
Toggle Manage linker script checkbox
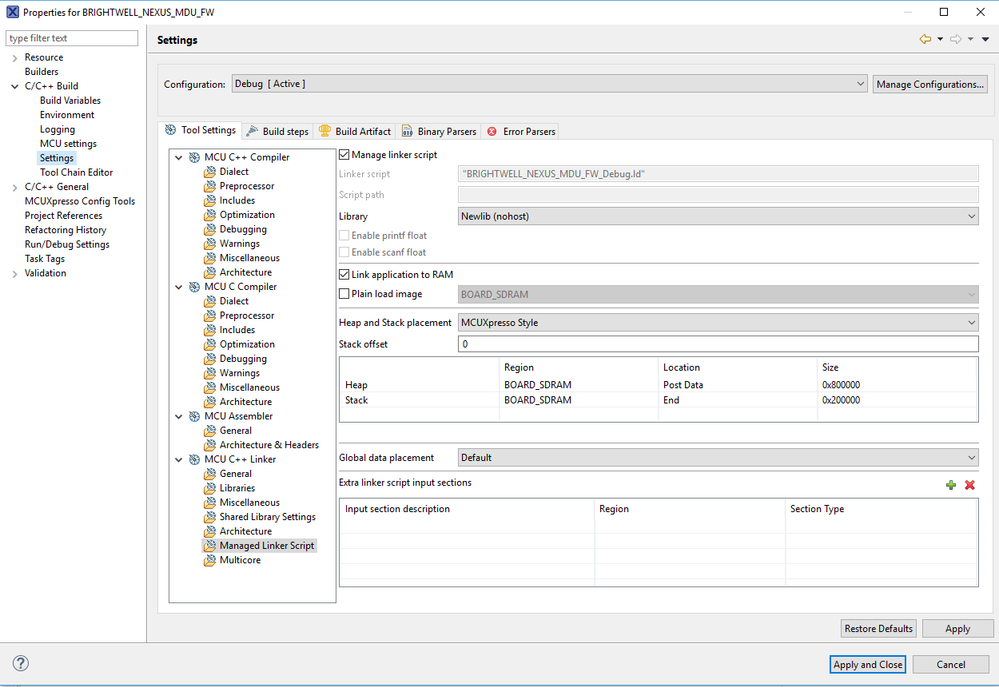point(344,155)
